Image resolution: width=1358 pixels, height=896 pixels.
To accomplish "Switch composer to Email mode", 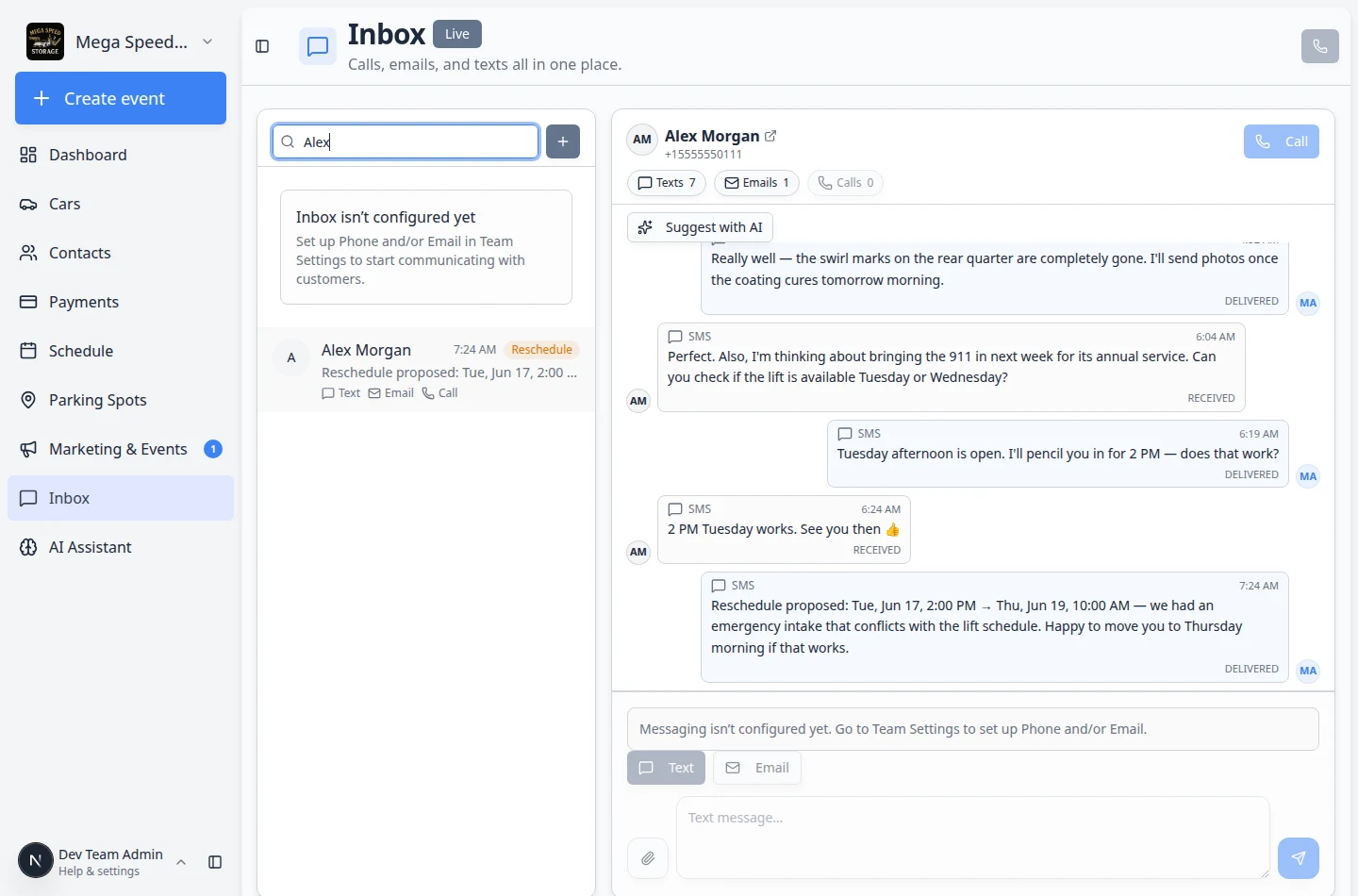I will [757, 768].
